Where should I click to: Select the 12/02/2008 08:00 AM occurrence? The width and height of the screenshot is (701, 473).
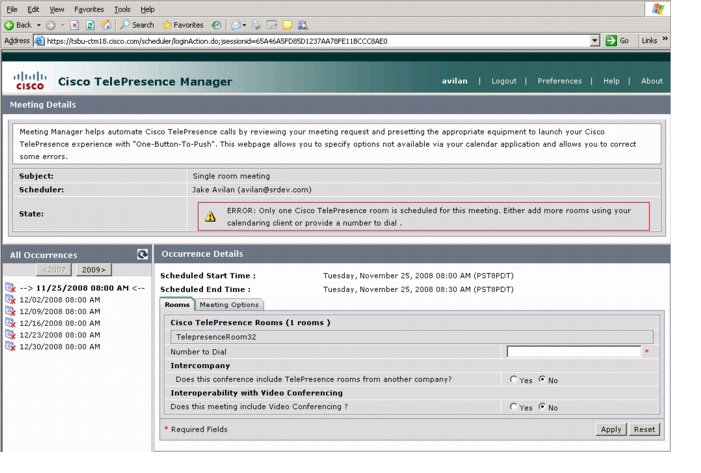coord(60,300)
